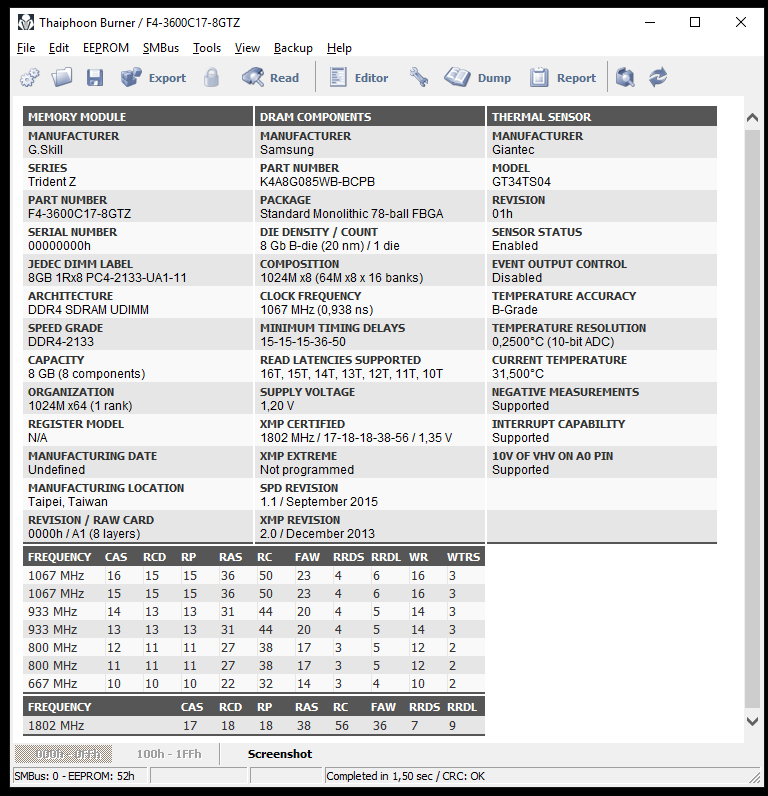The image size is (768, 796).
Task: Click the XMP Certified 1802 MHz profile value
Action: coord(356,438)
